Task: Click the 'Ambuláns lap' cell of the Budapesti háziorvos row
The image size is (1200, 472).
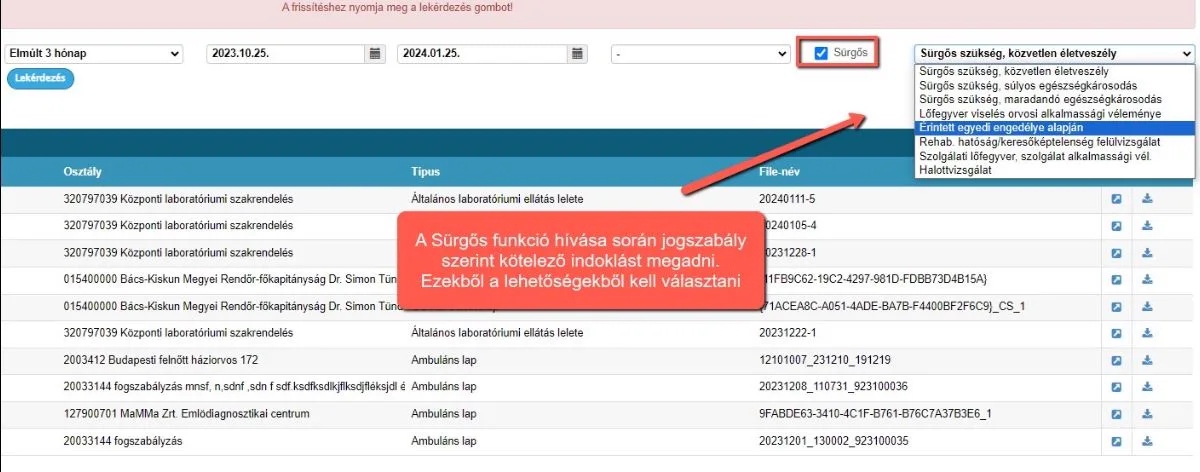Action: click(445, 360)
